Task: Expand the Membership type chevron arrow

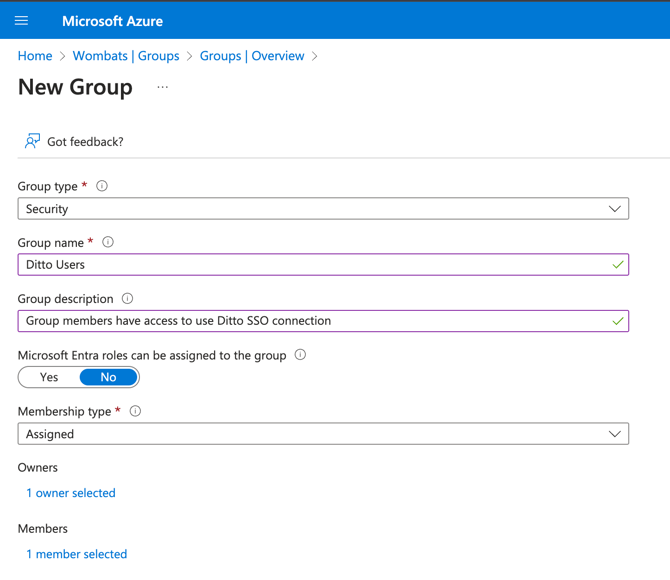Action: [x=614, y=434]
